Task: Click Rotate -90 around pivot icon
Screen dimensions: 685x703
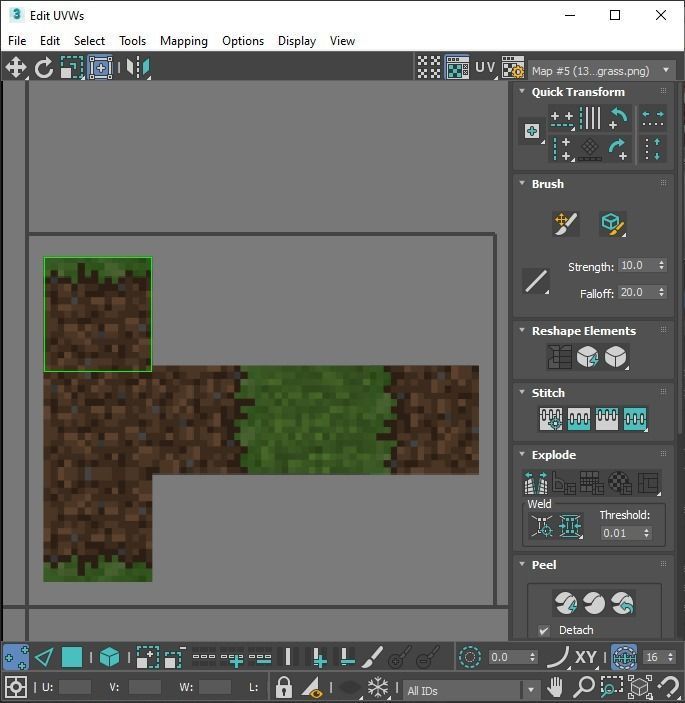Action: click(x=618, y=118)
